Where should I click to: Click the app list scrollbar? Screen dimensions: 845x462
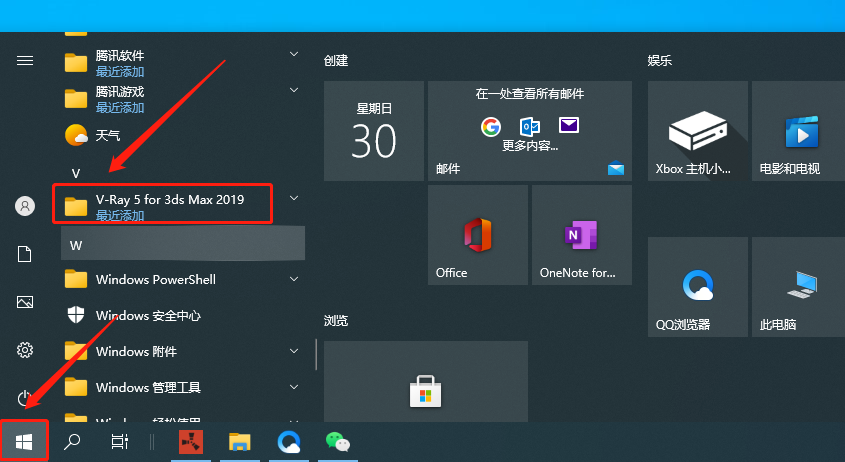316,354
